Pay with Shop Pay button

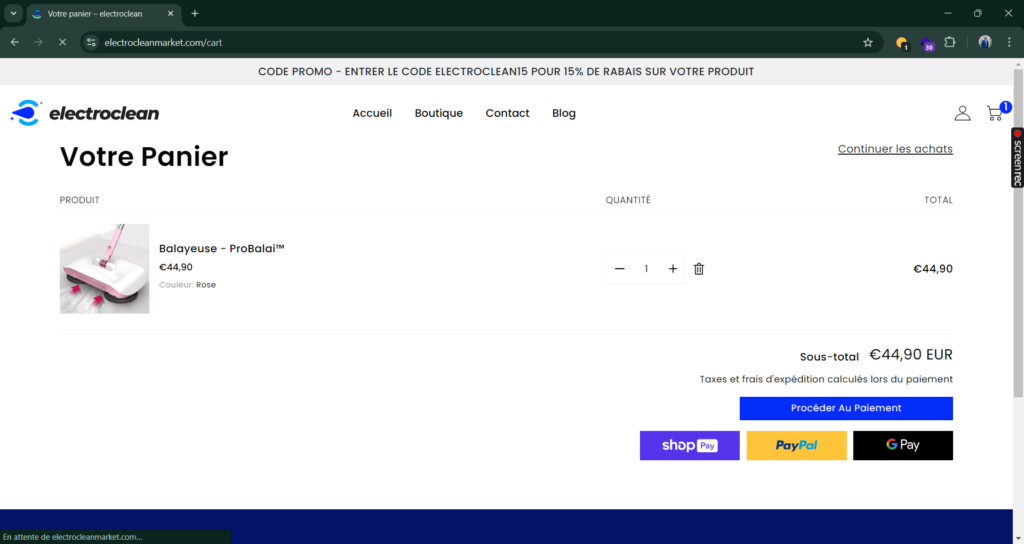click(x=690, y=445)
